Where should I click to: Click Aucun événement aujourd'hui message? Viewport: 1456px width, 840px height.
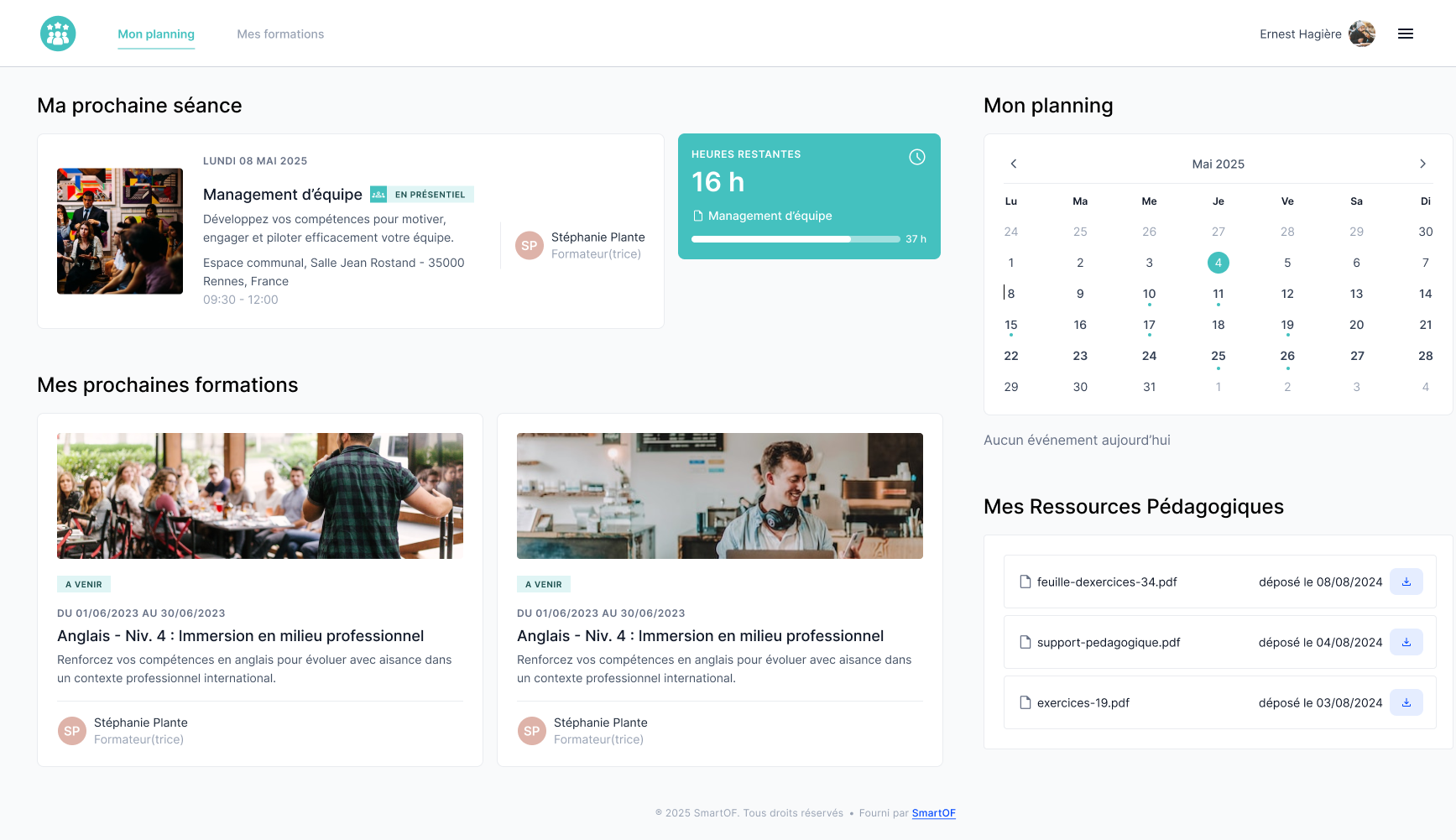coord(1077,440)
